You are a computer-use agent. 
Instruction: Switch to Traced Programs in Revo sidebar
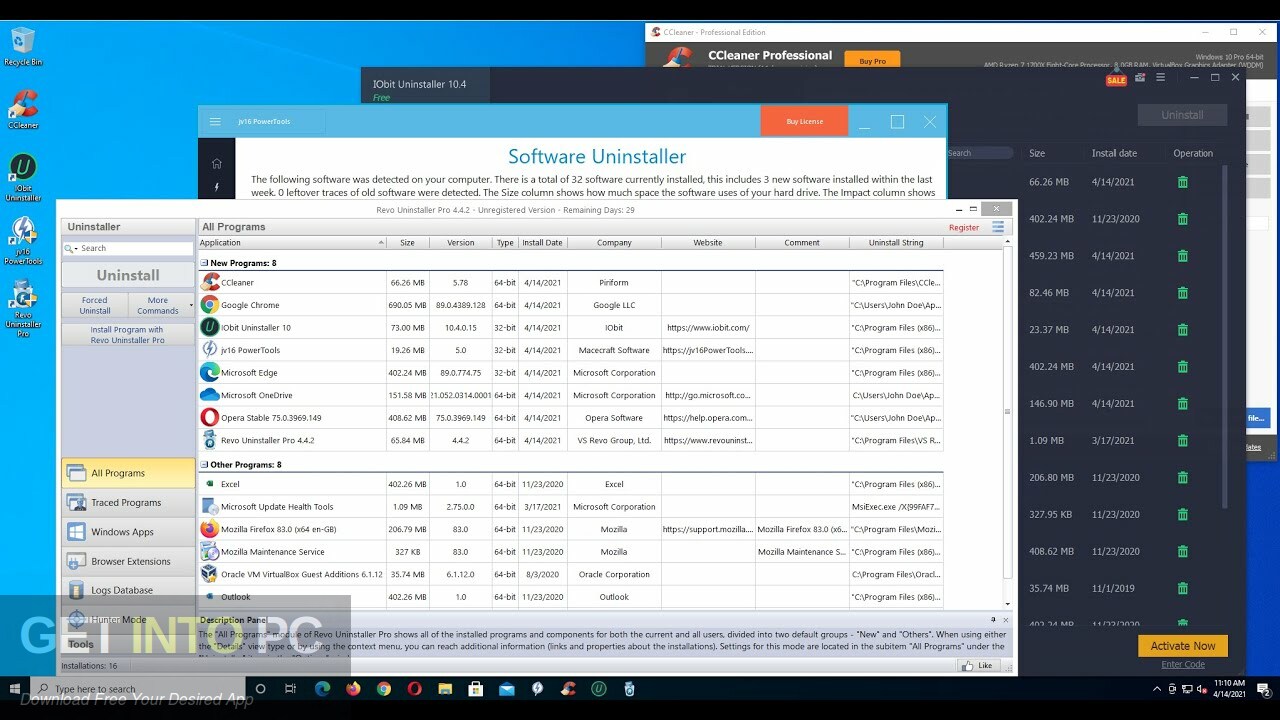[128, 502]
